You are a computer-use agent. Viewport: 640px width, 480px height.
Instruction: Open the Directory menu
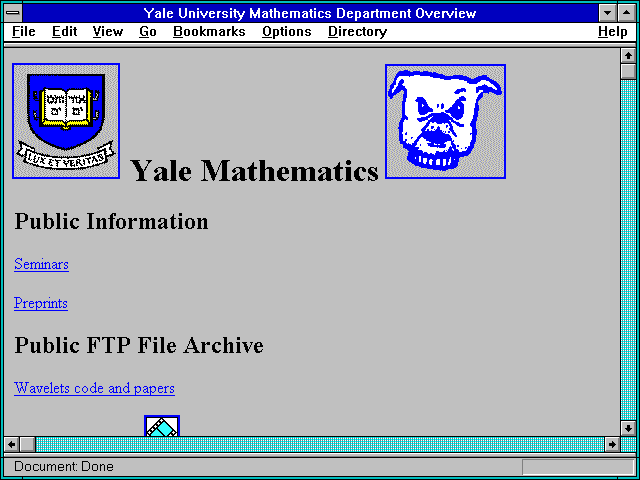pyautogui.click(x=358, y=32)
